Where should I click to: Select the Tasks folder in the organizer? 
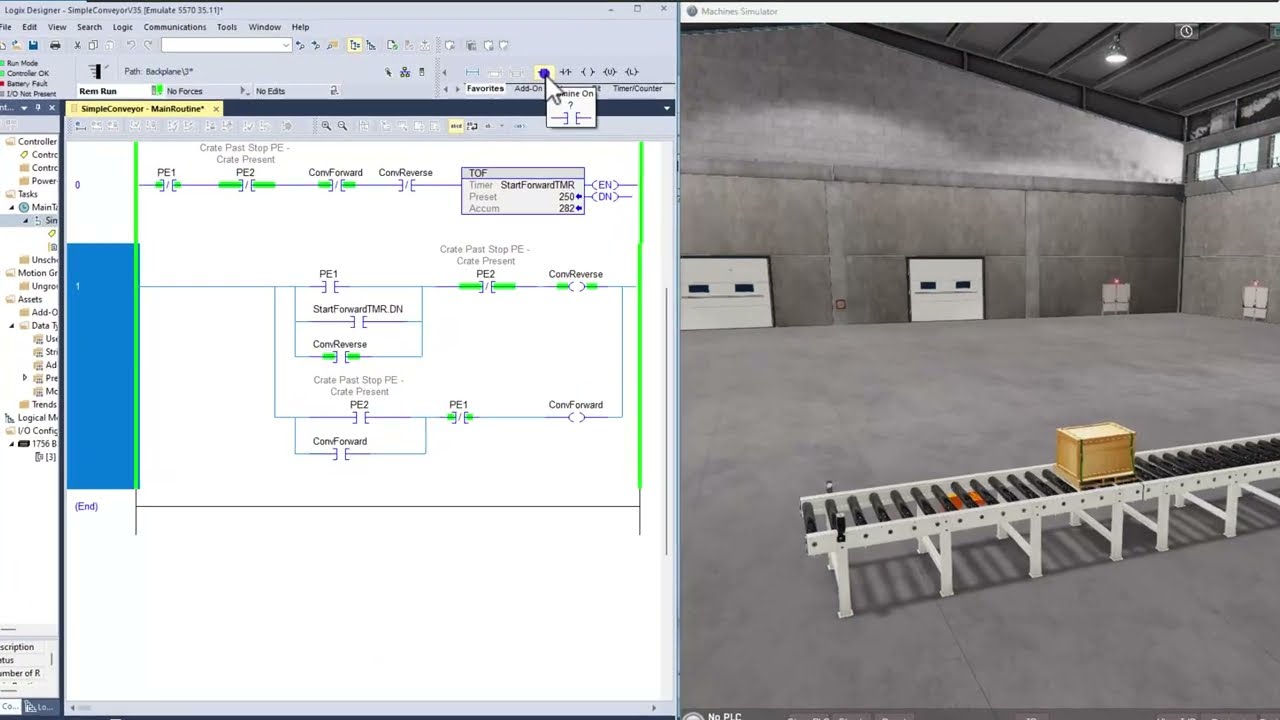[x=28, y=194]
